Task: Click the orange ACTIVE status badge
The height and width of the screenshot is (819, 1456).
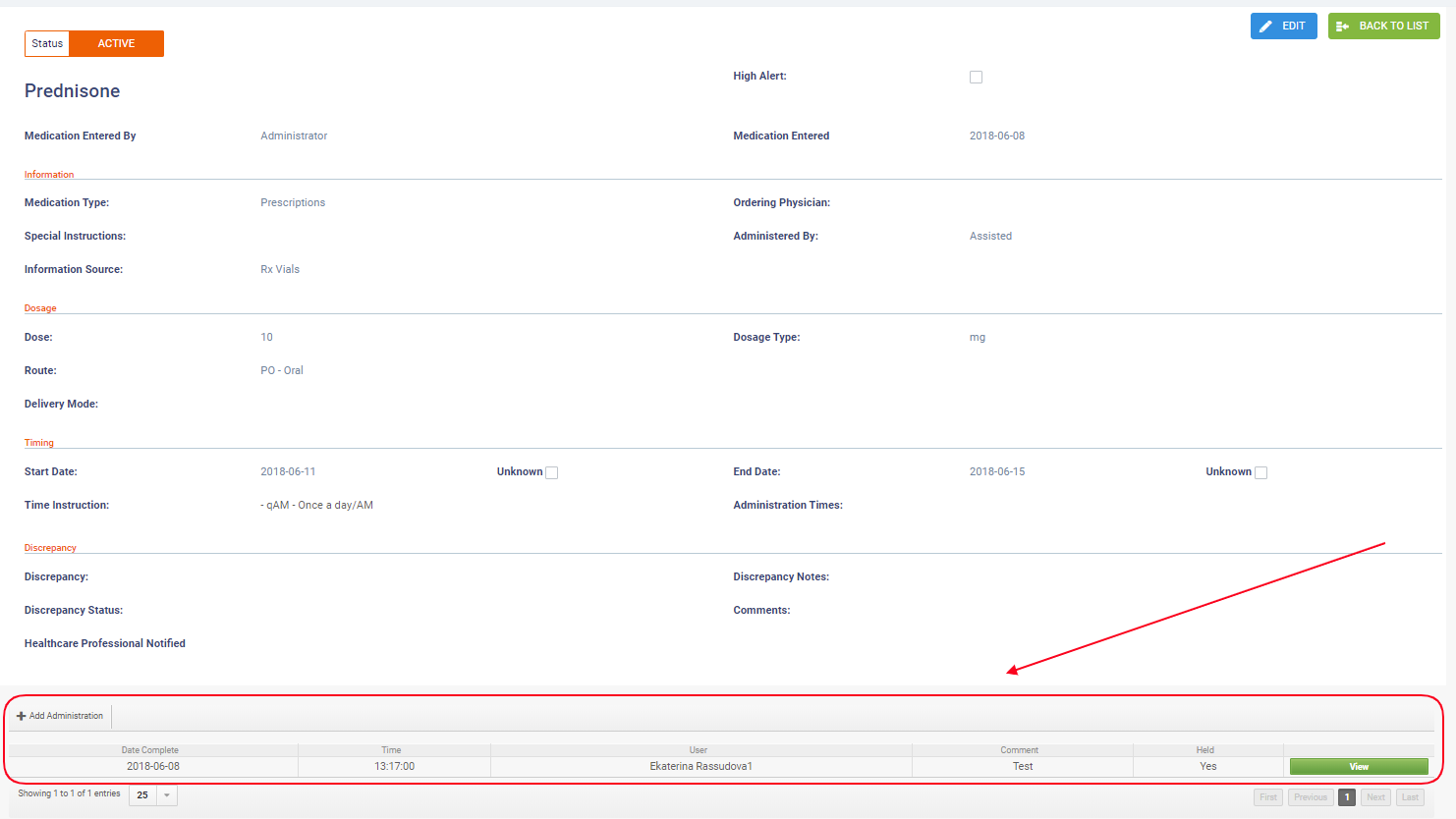Action: click(116, 43)
